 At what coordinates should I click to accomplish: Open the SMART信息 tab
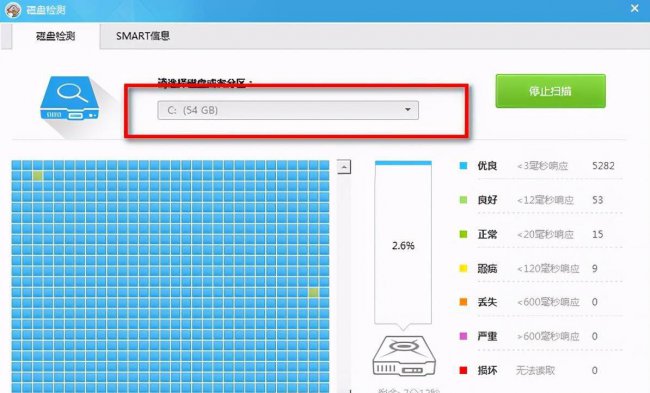tap(143, 36)
